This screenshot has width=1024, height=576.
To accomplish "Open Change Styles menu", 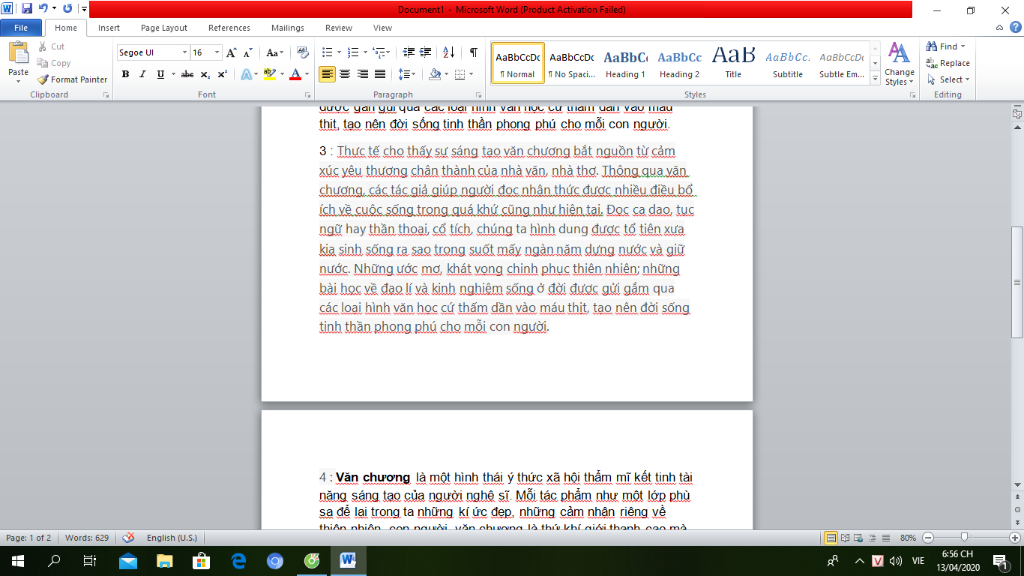I will 899,64.
